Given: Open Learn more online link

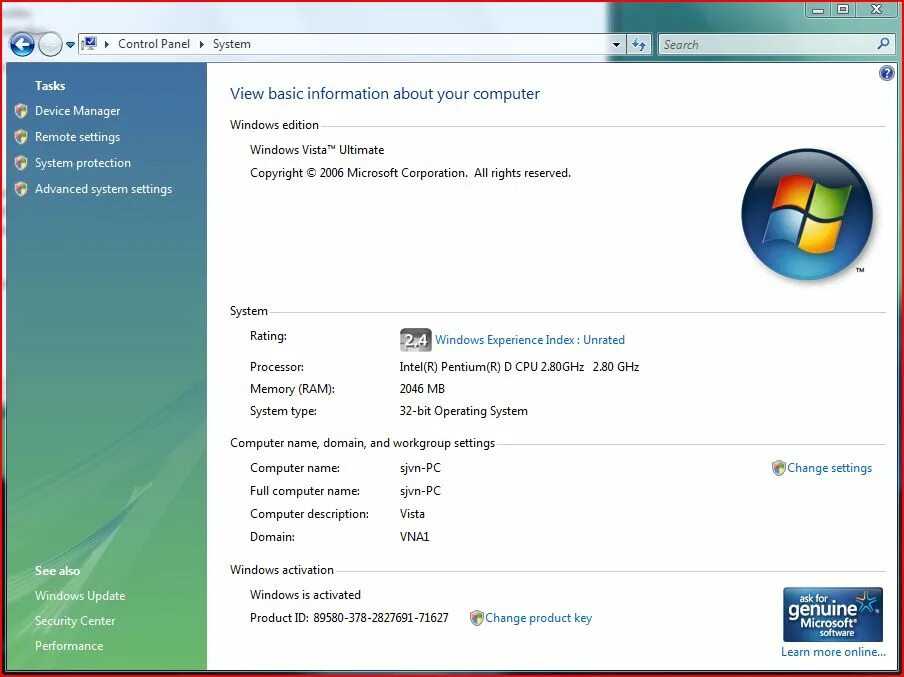Looking at the screenshot, I should click(833, 652).
